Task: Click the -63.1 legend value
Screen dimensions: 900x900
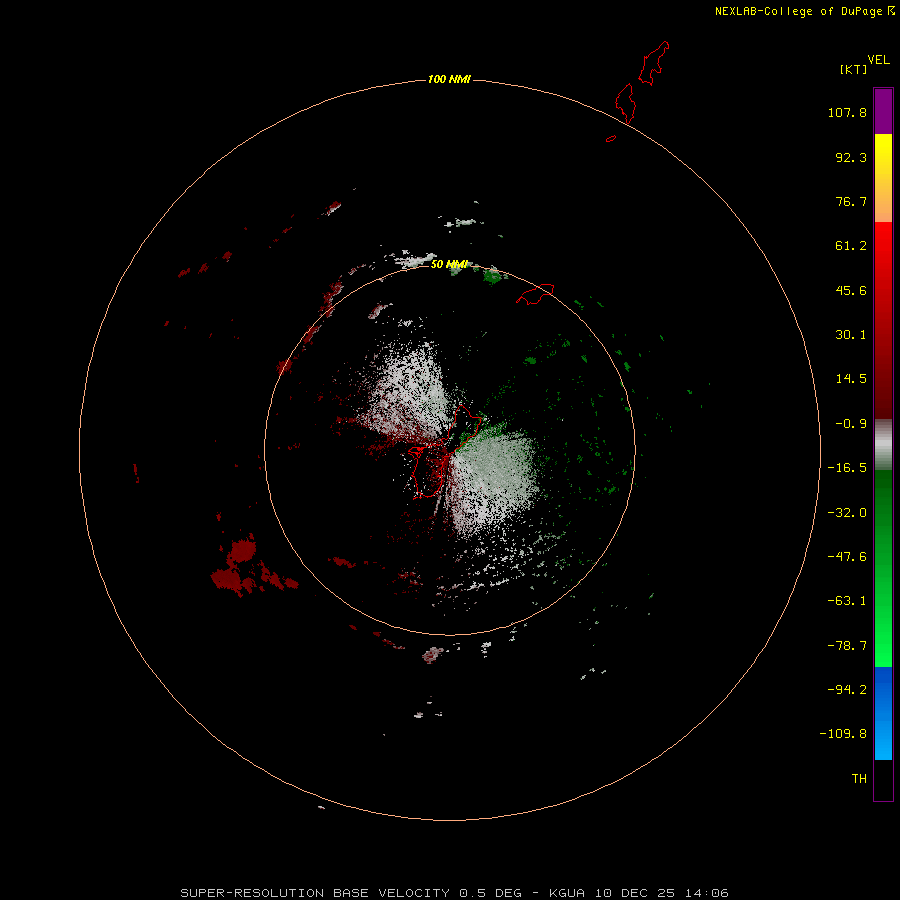Action: (847, 601)
